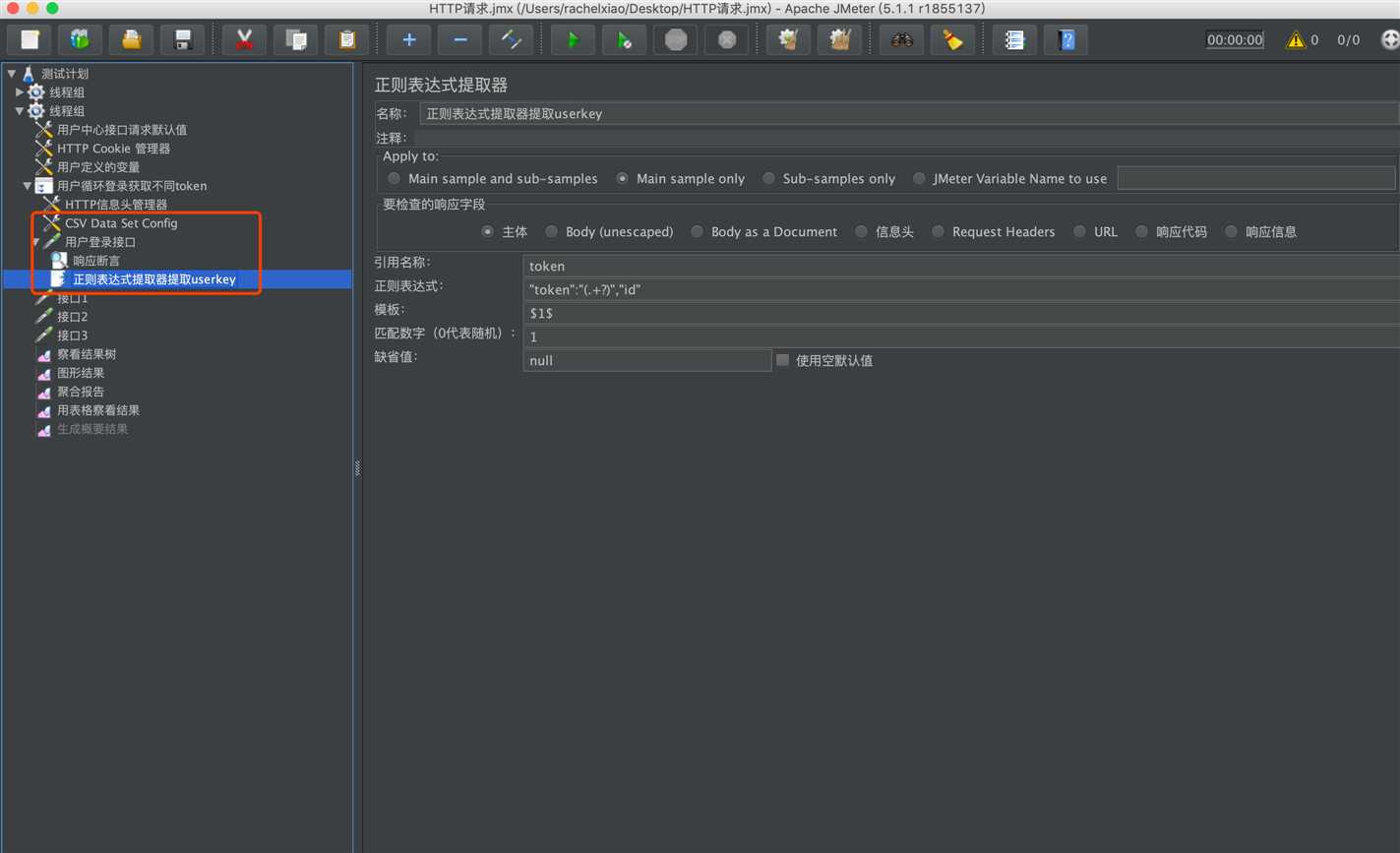Save the test plan with disk icon
Image resolution: width=1400 pixels, height=853 pixels.
coord(182,39)
